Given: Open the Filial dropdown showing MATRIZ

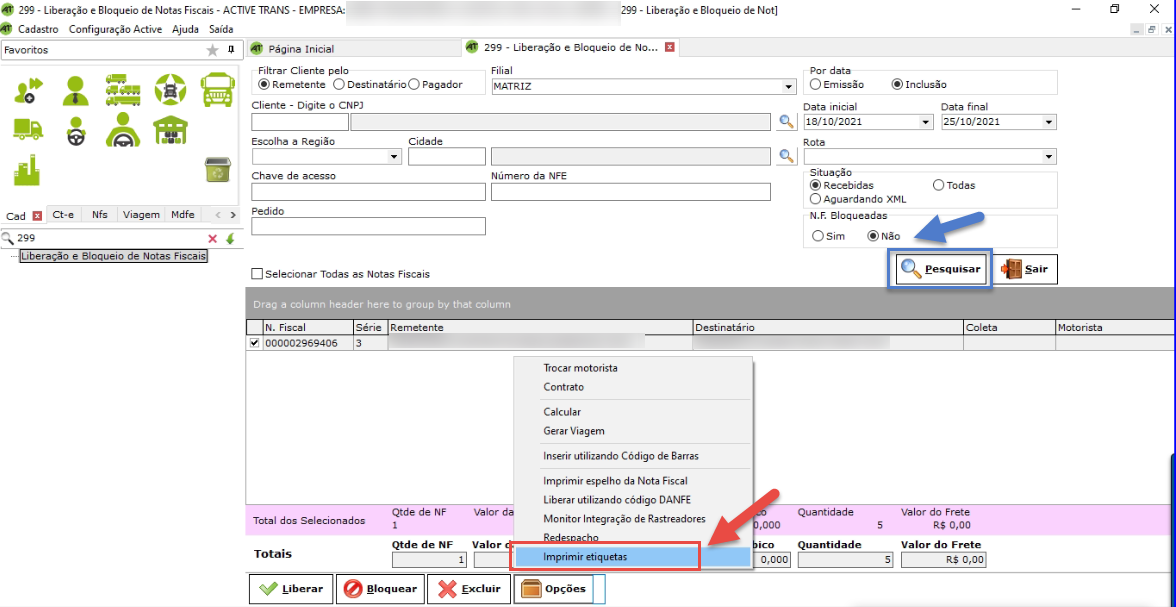Looking at the screenshot, I should coord(789,87).
